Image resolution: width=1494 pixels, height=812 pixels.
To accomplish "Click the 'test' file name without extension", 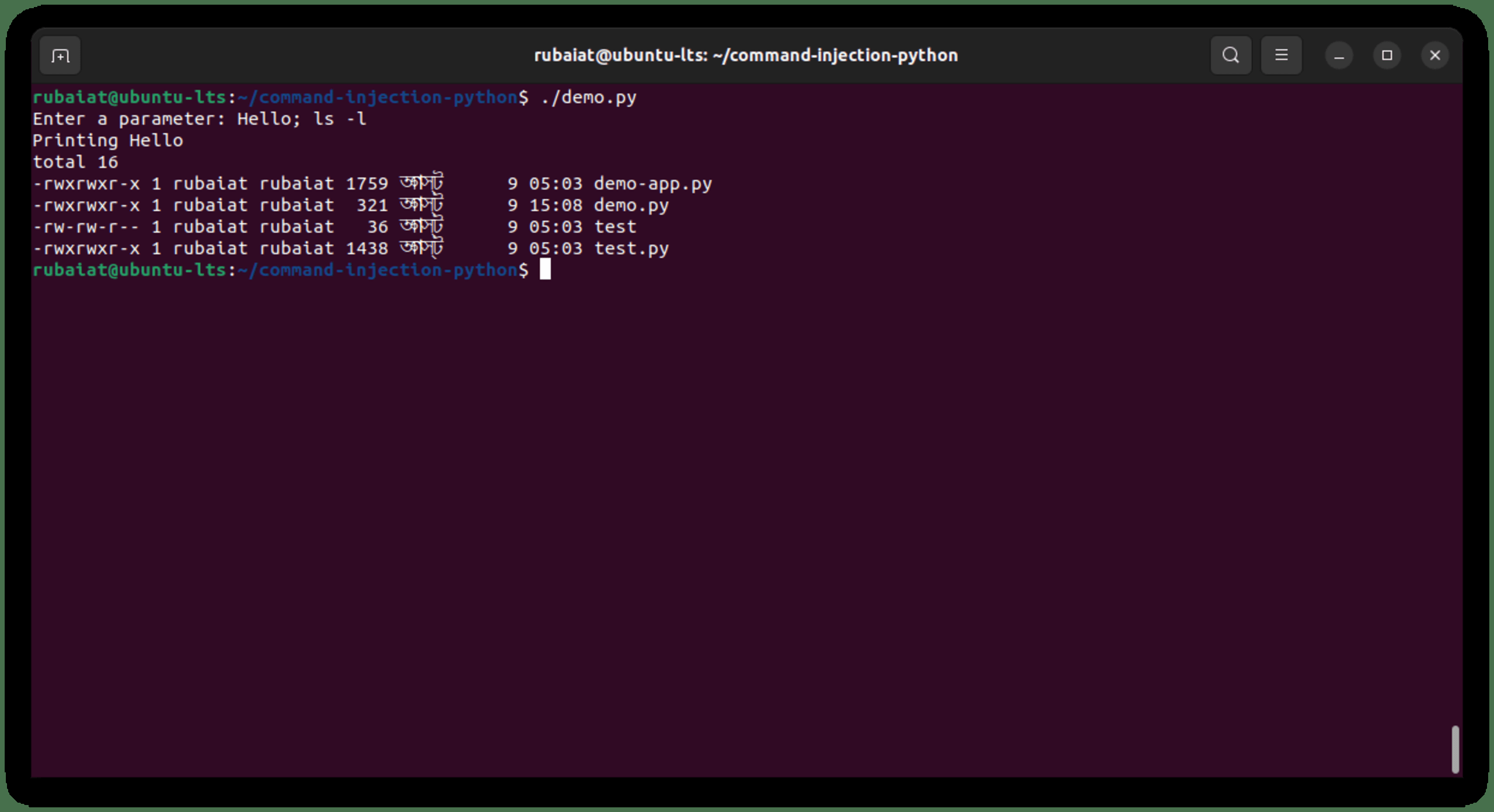I will (x=615, y=227).
